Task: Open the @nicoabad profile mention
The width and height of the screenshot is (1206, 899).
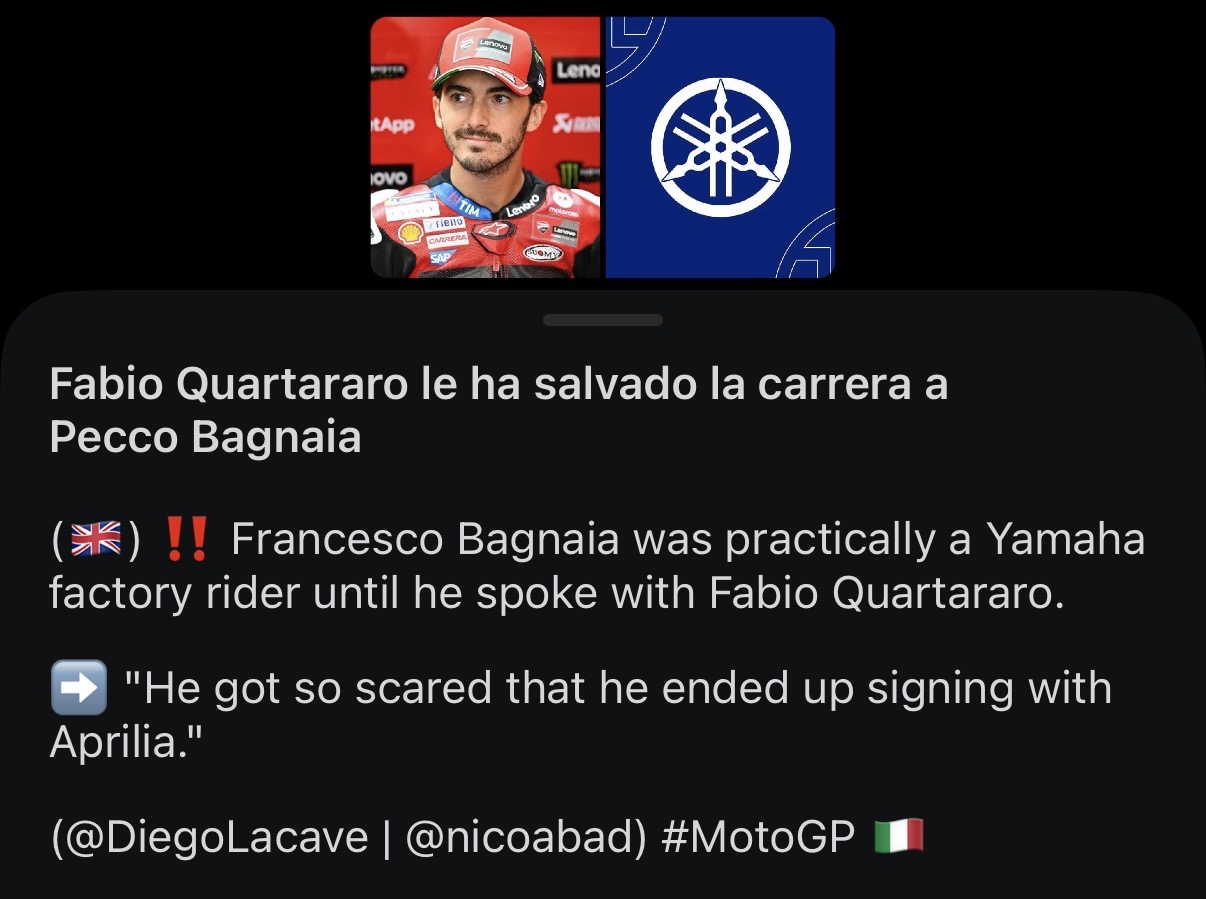Action: (x=522, y=837)
